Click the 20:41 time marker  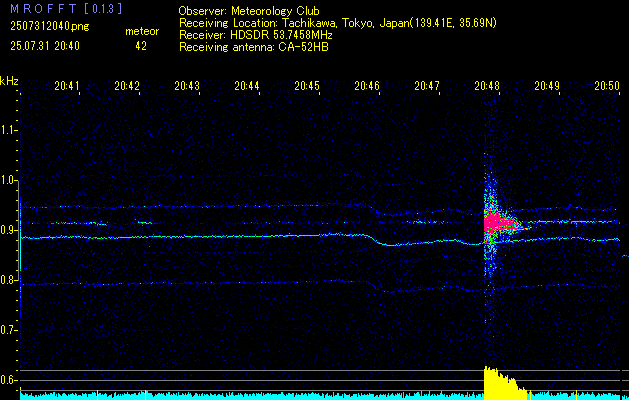pos(67,87)
